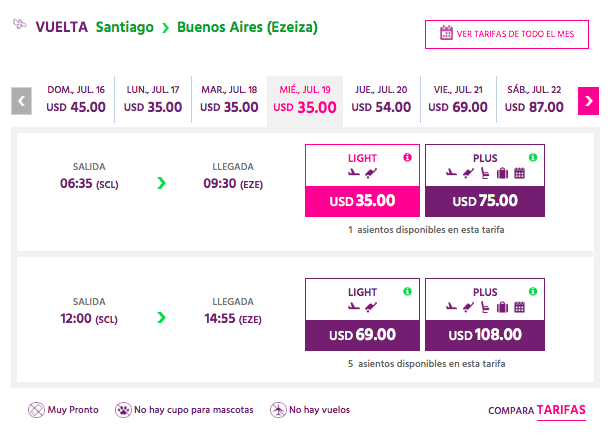The width and height of the screenshot is (614, 438).
Task: Show later dates with pink right arrow
Action: click(x=588, y=101)
